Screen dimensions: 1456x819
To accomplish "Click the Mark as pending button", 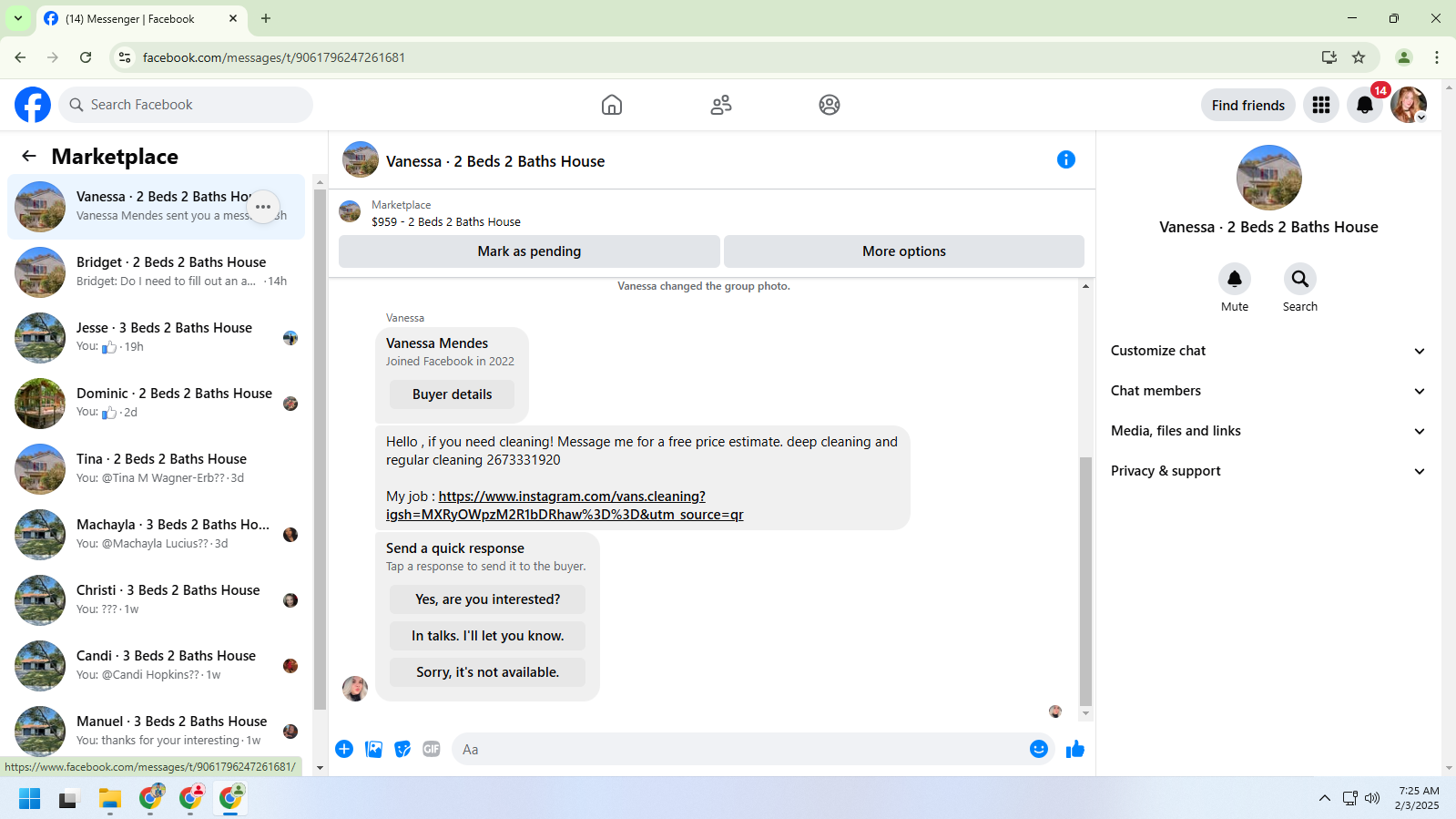I will (x=529, y=251).
